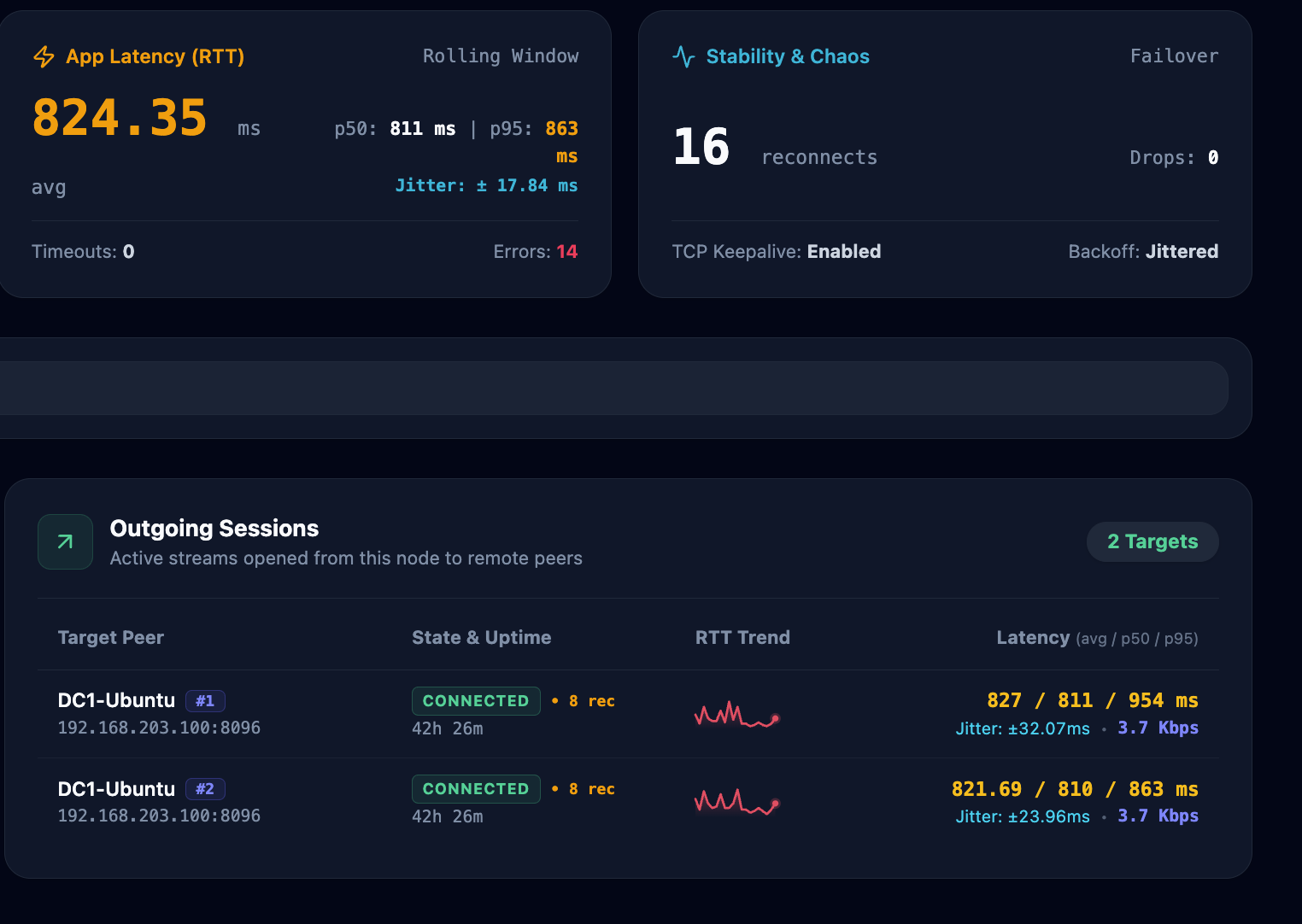Click the Failover label
Image resolution: width=1302 pixels, height=924 pixels.
[1174, 56]
